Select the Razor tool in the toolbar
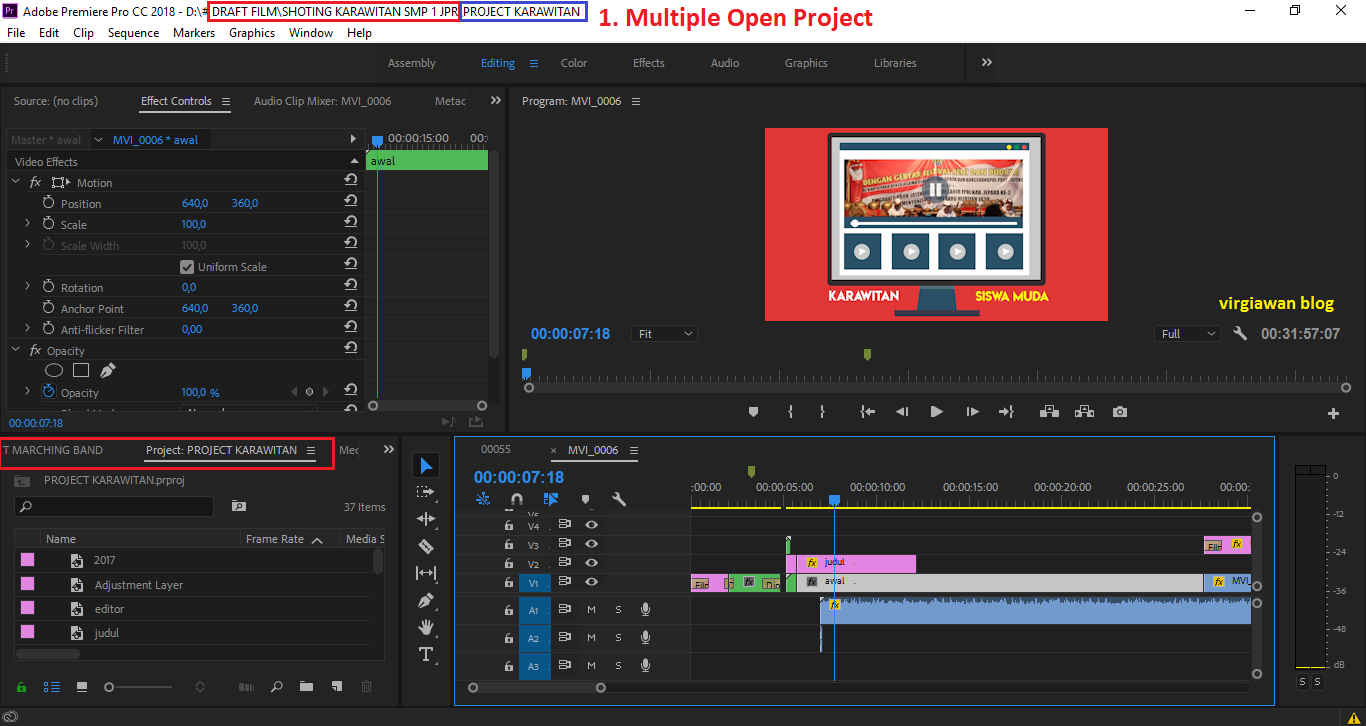The height and width of the screenshot is (726, 1366). (x=426, y=546)
